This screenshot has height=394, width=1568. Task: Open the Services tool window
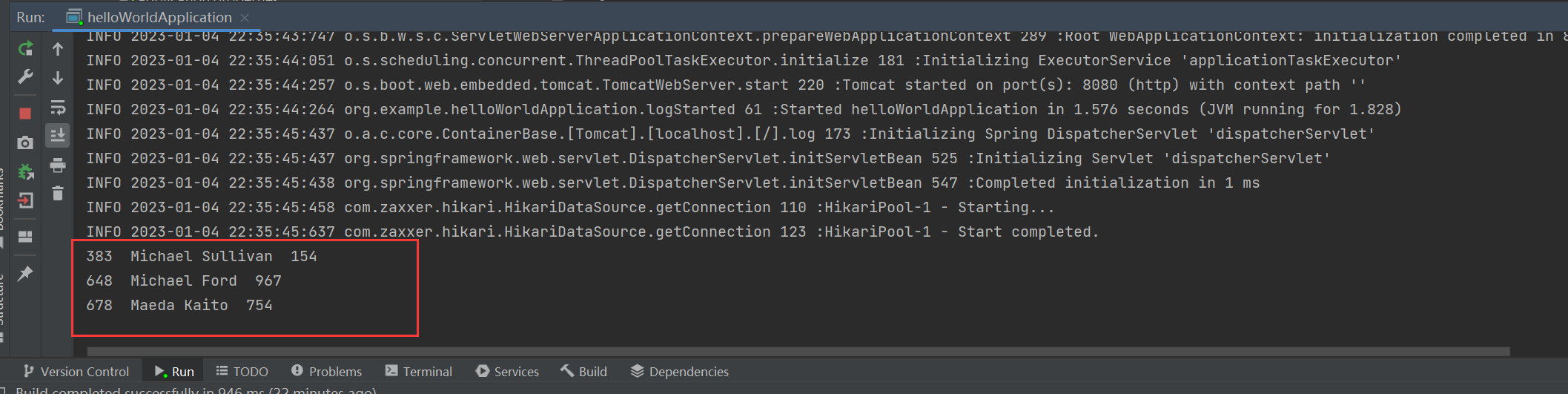tap(508, 372)
